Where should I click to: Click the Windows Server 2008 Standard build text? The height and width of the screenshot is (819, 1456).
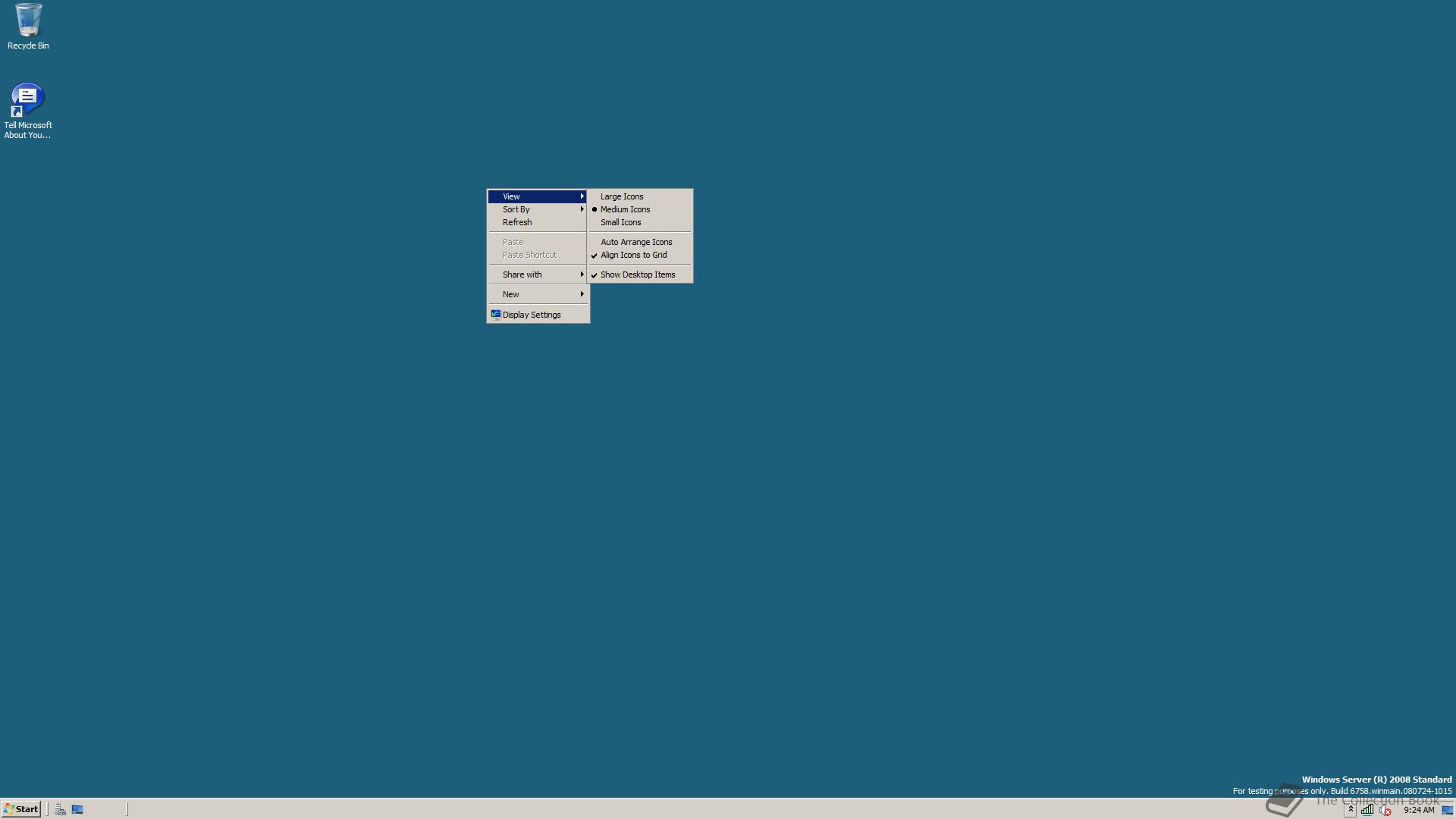pos(1342,785)
